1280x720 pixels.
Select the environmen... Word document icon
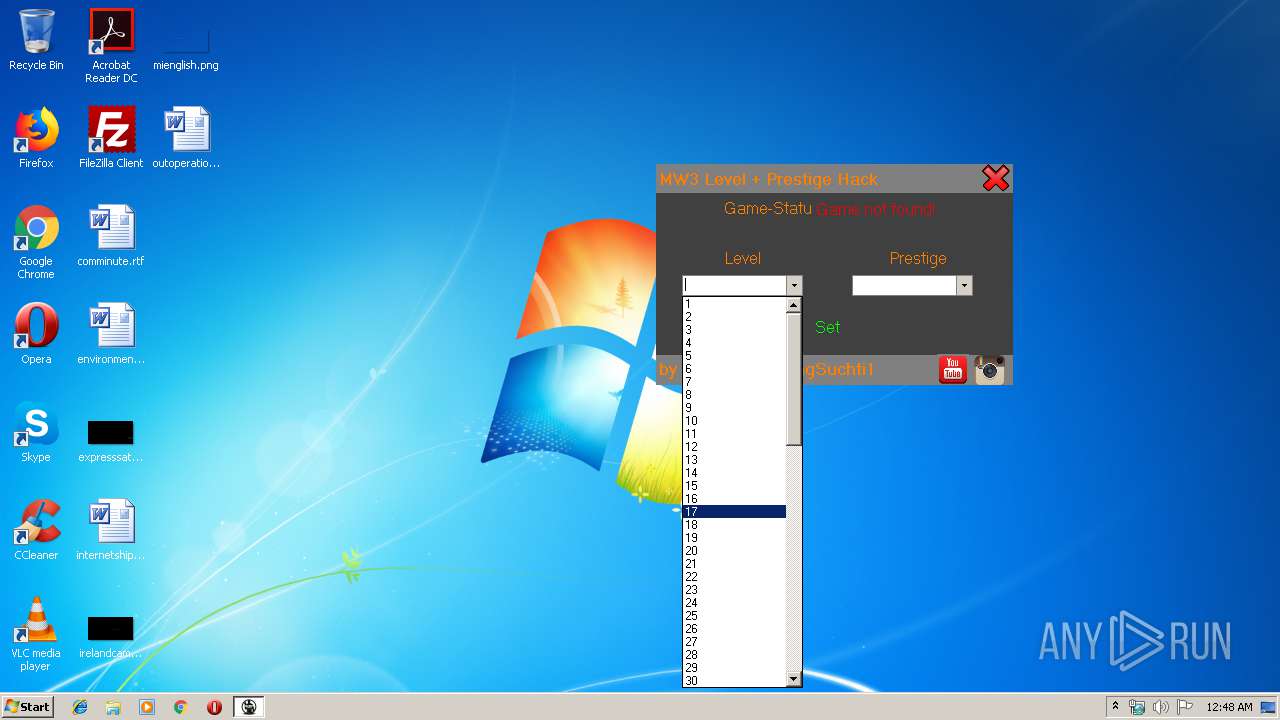(x=111, y=334)
